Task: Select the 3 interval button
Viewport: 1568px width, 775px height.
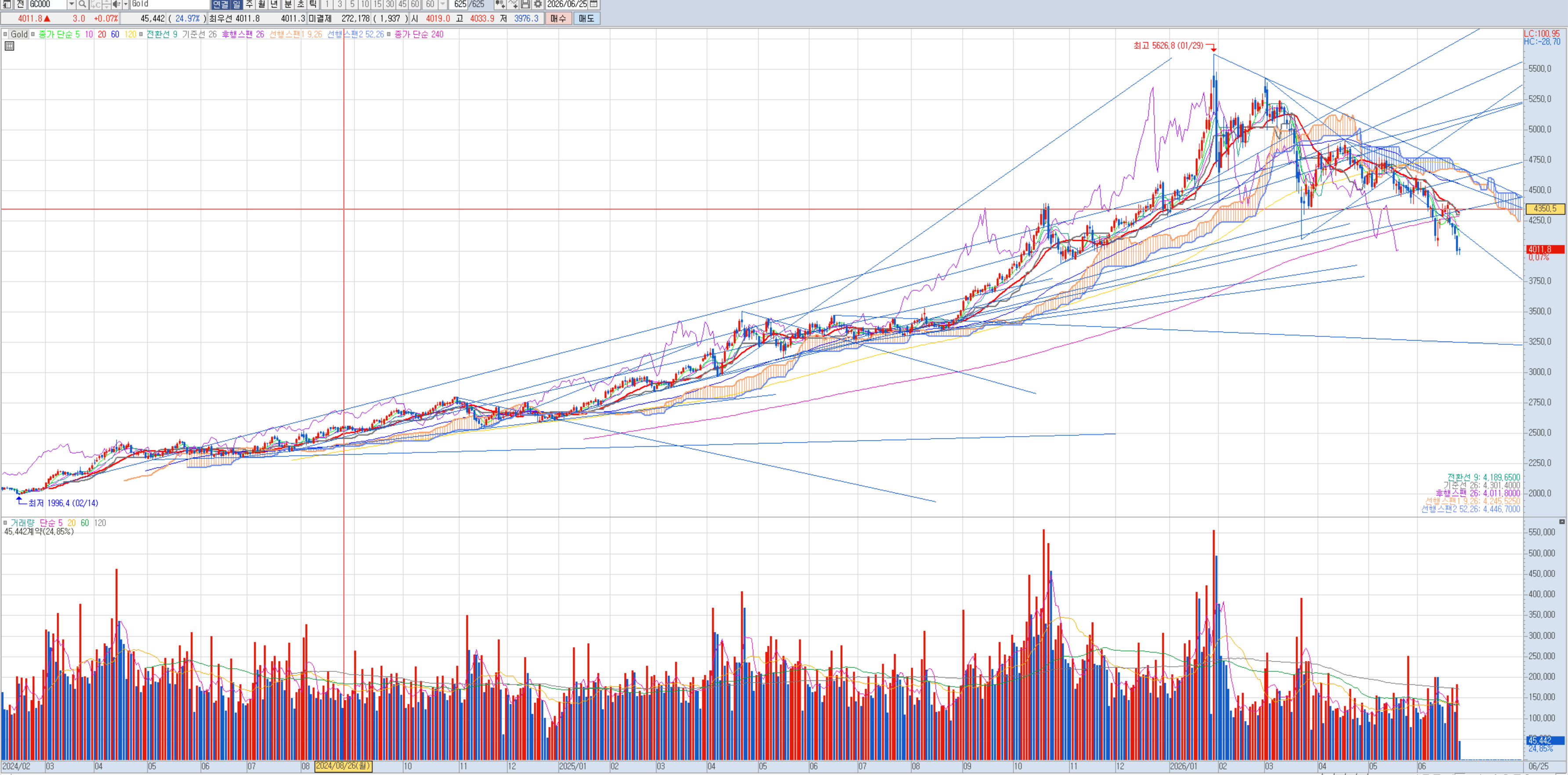Action: (340, 4)
